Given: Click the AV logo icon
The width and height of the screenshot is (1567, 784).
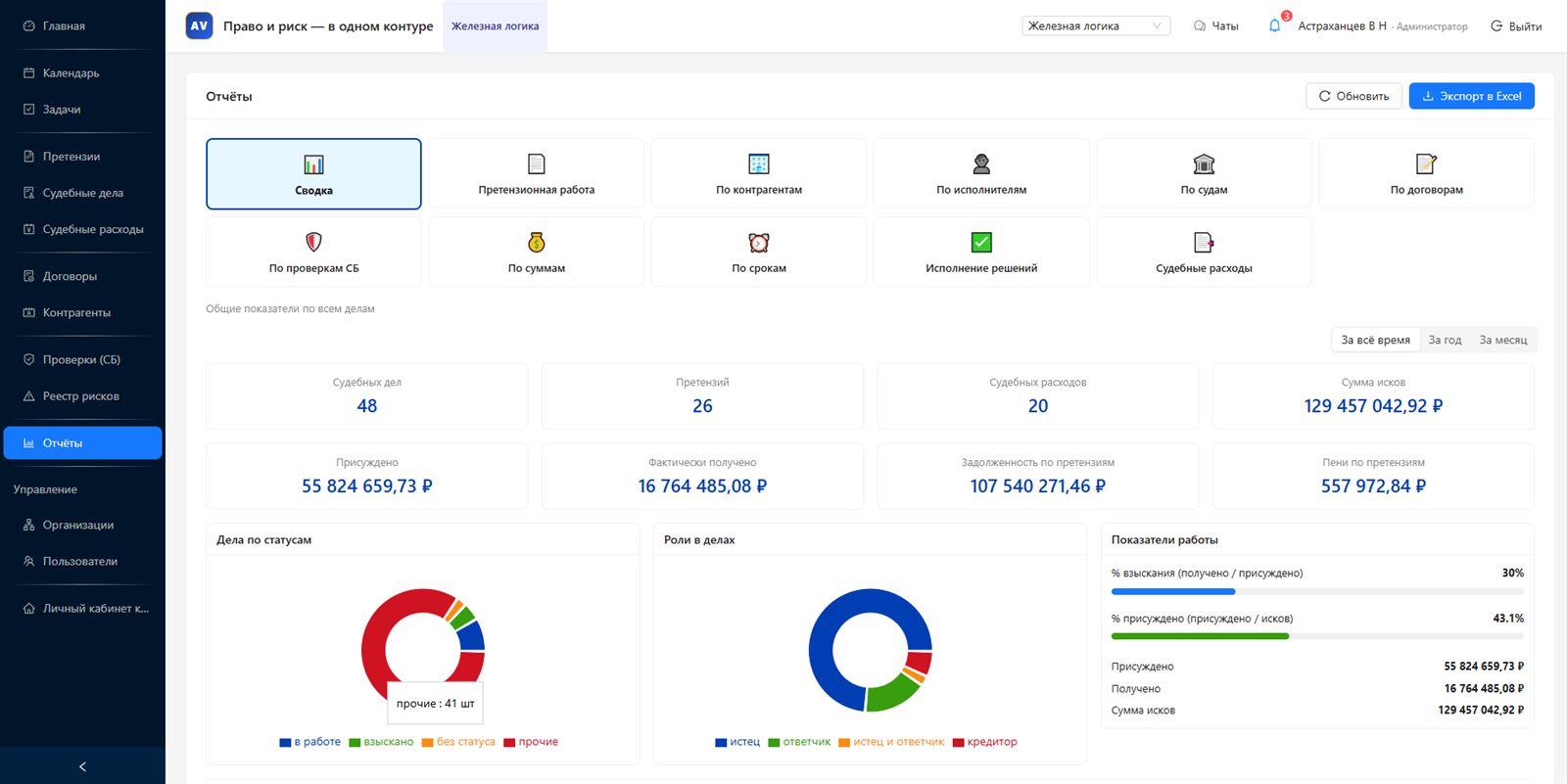Looking at the screenshot, I should (x=199, y=26).
